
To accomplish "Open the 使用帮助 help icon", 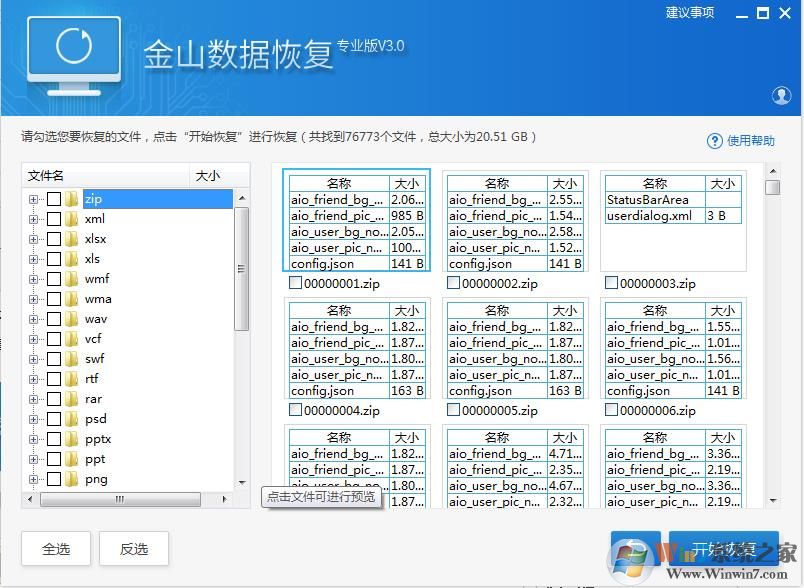I will click(715, 141).
